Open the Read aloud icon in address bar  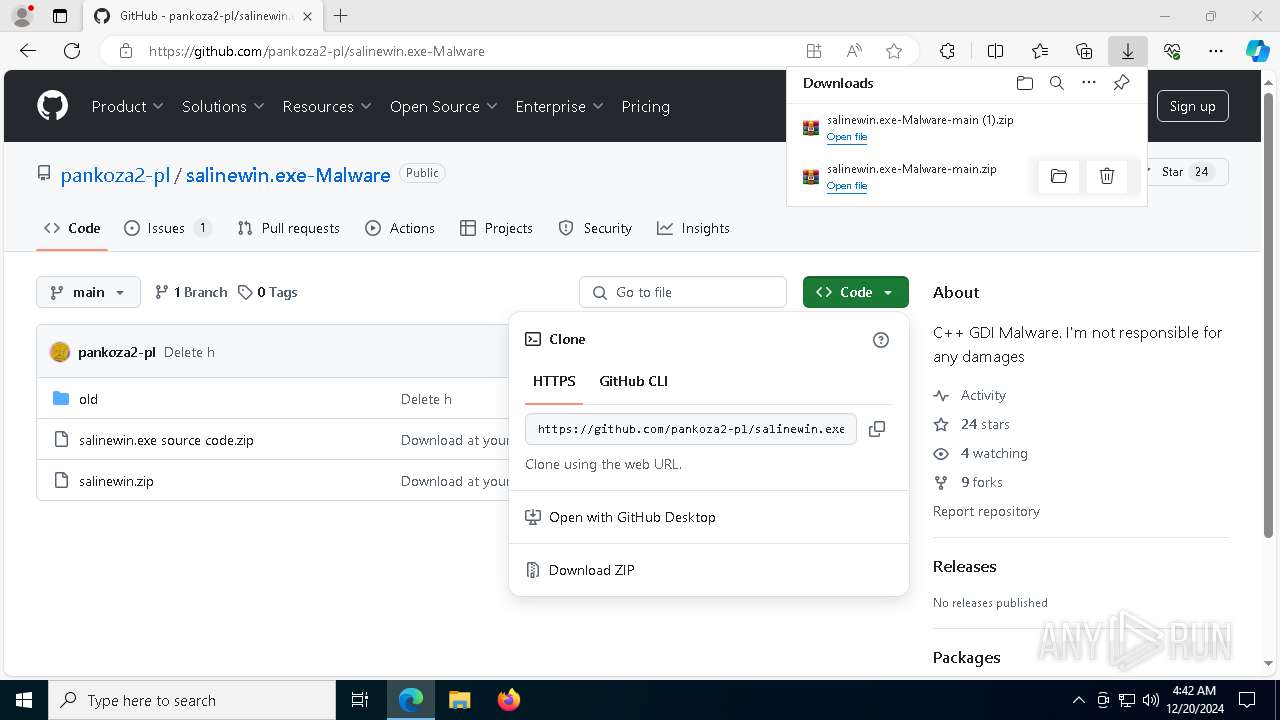[x=854, y=51]
